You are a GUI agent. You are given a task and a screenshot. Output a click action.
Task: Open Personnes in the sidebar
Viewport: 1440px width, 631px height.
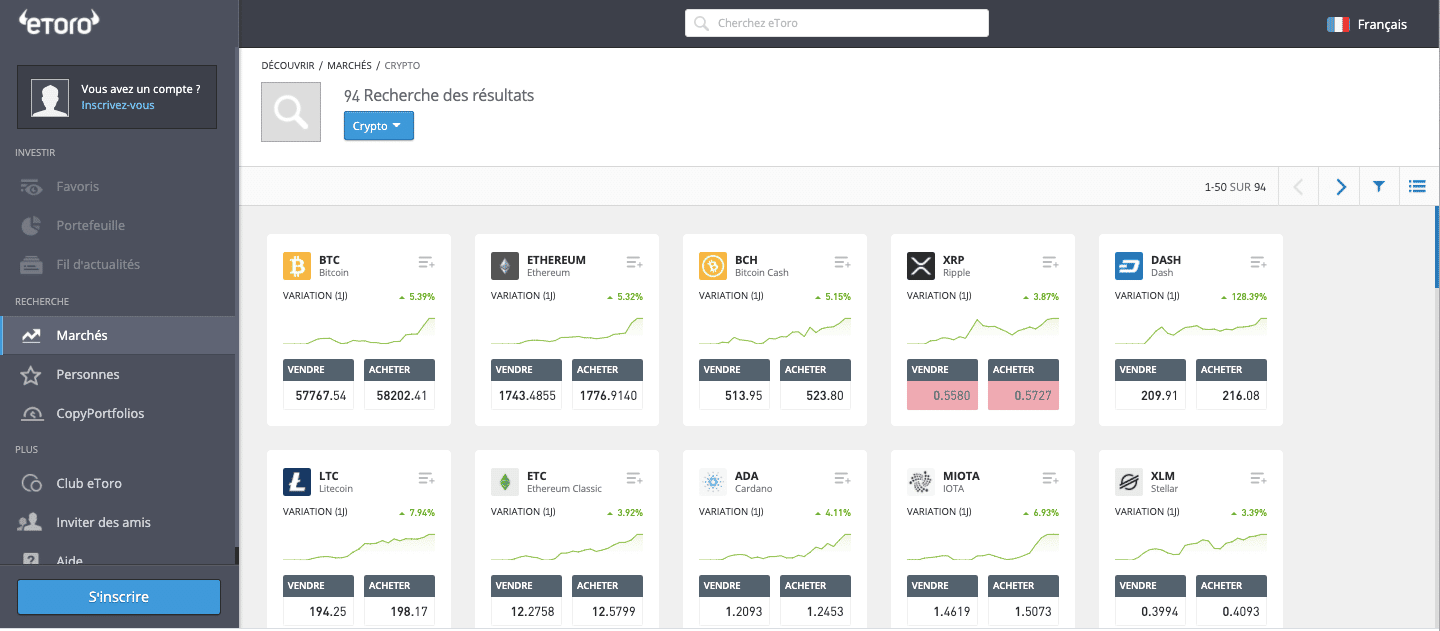(118, 375)
